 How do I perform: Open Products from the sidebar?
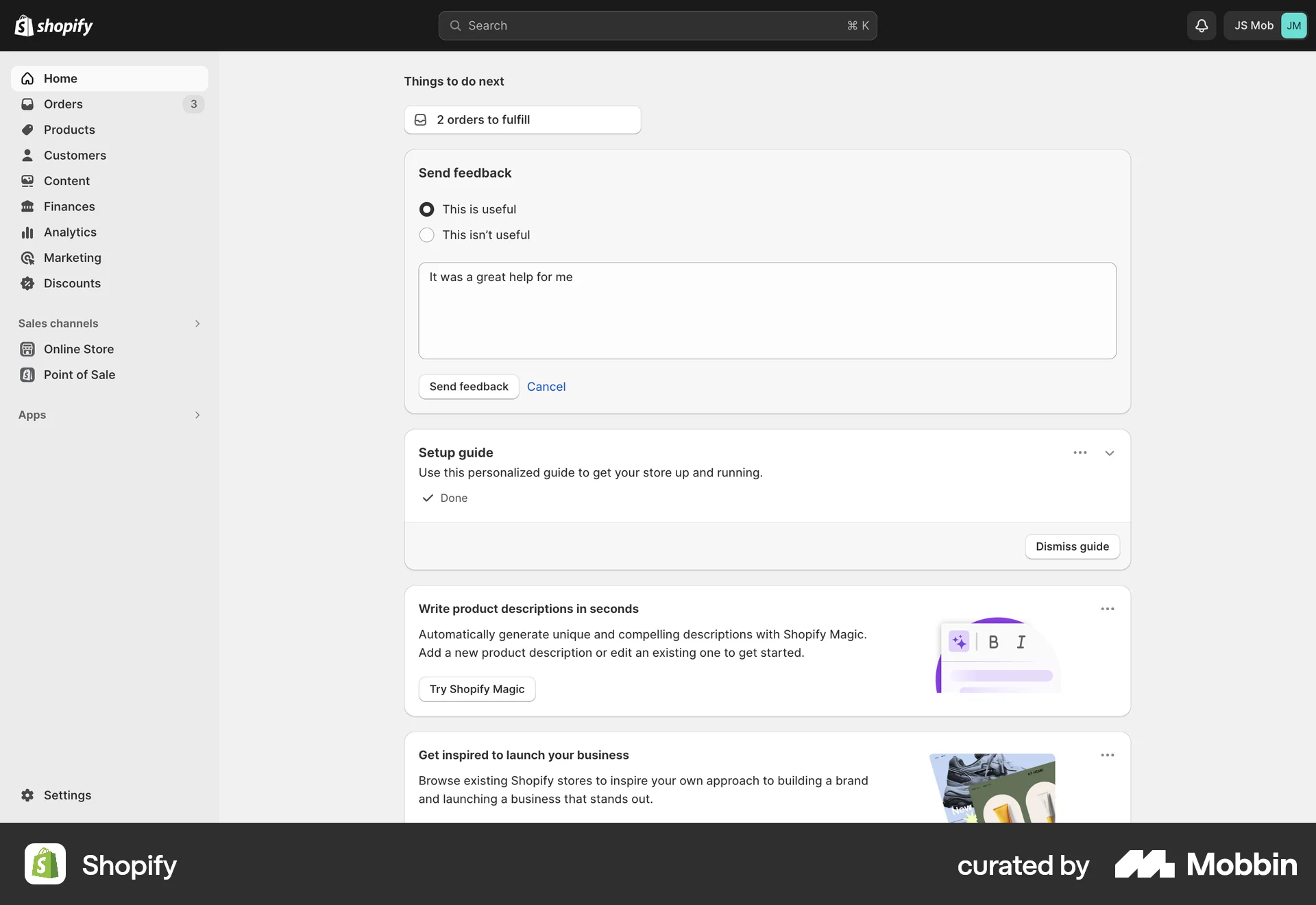pos(69,130)
